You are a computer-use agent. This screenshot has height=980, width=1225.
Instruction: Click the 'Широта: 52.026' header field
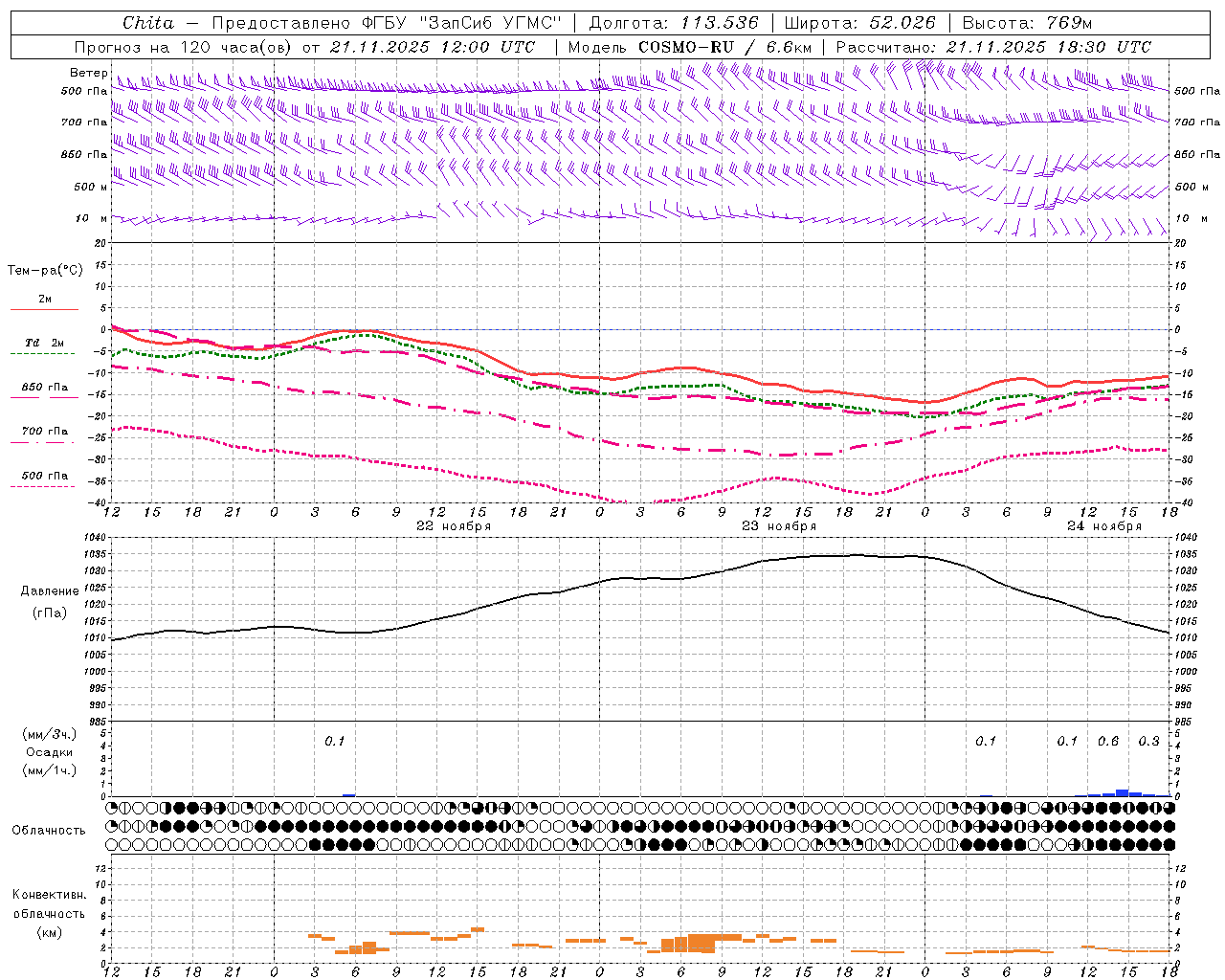click(859, 23)
